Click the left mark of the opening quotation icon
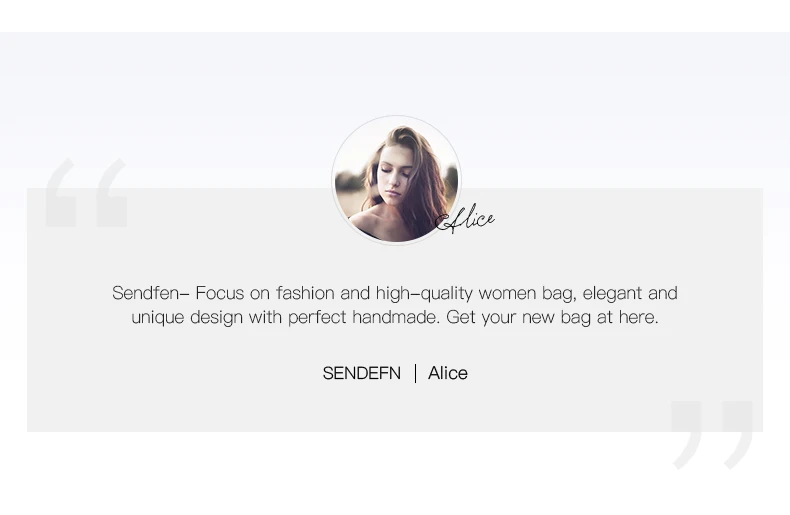The height and width of the screenshot is (515, 790). (60, 192)
